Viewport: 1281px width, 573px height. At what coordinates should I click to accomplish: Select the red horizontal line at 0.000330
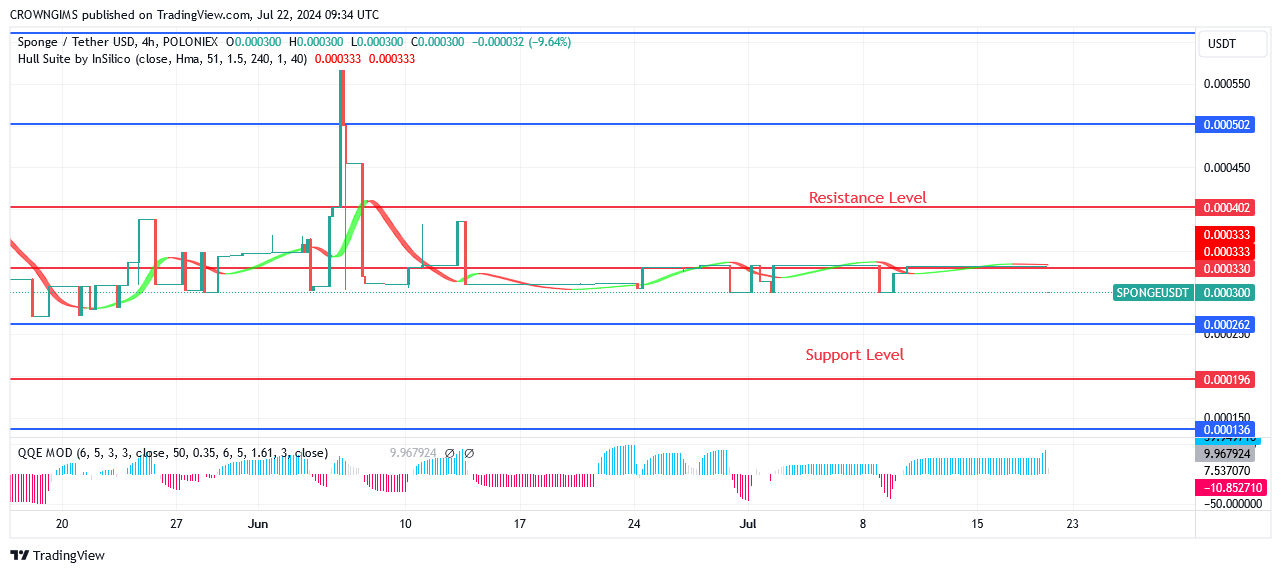coord(603,268)
